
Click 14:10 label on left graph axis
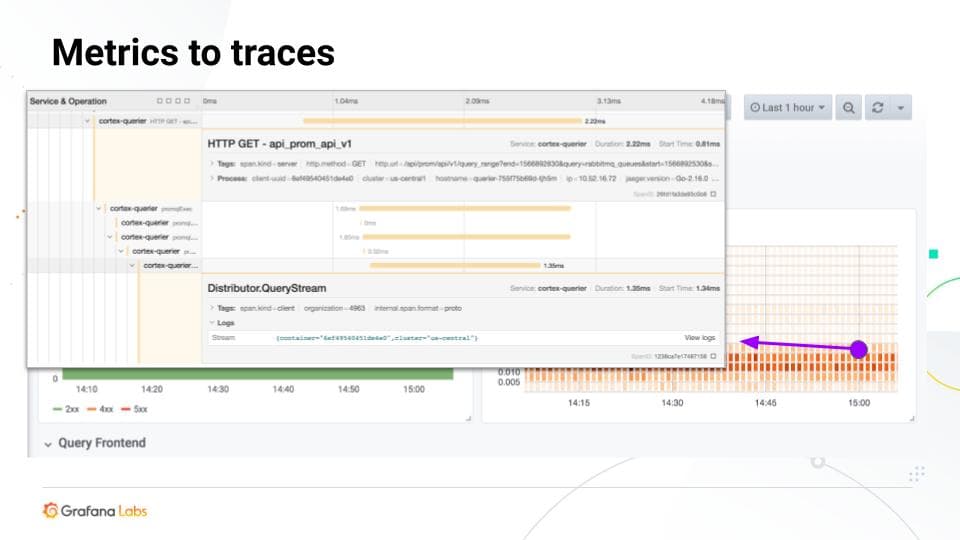86,389
